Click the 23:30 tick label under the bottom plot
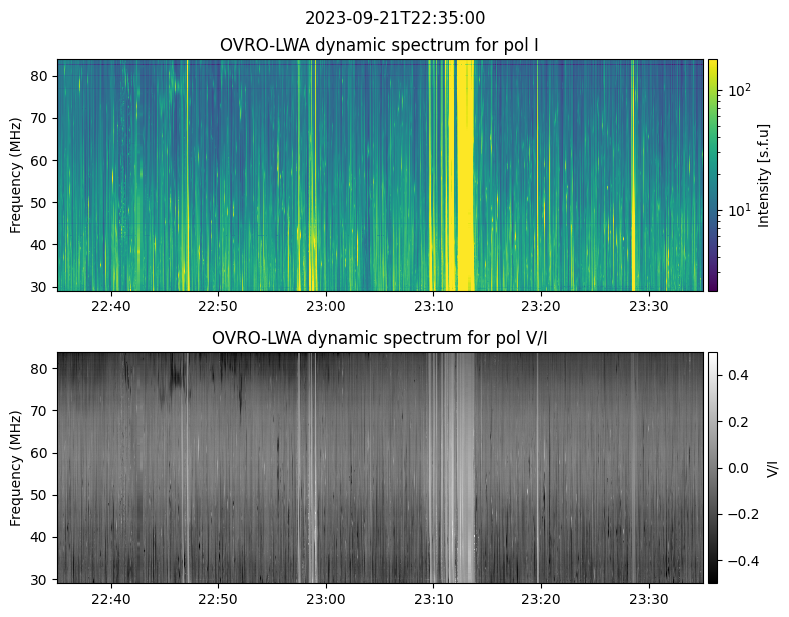This screenshot has width=789, height=617. 649,599
